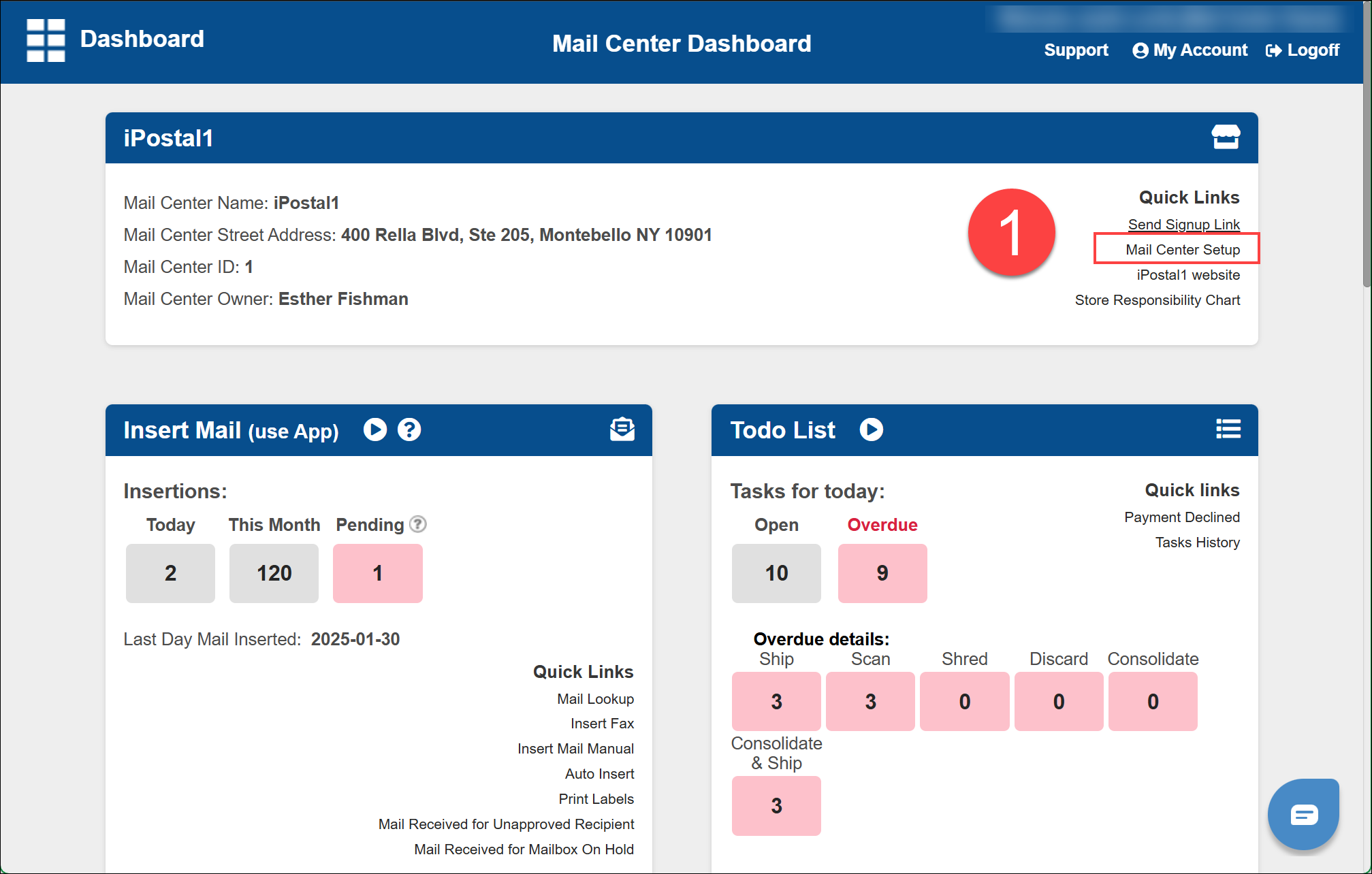The width and height of the screenshot is (1372, 874).
Task: Click the mail envelope icon in Insert Mail header
Action: (x=622, y=430)
